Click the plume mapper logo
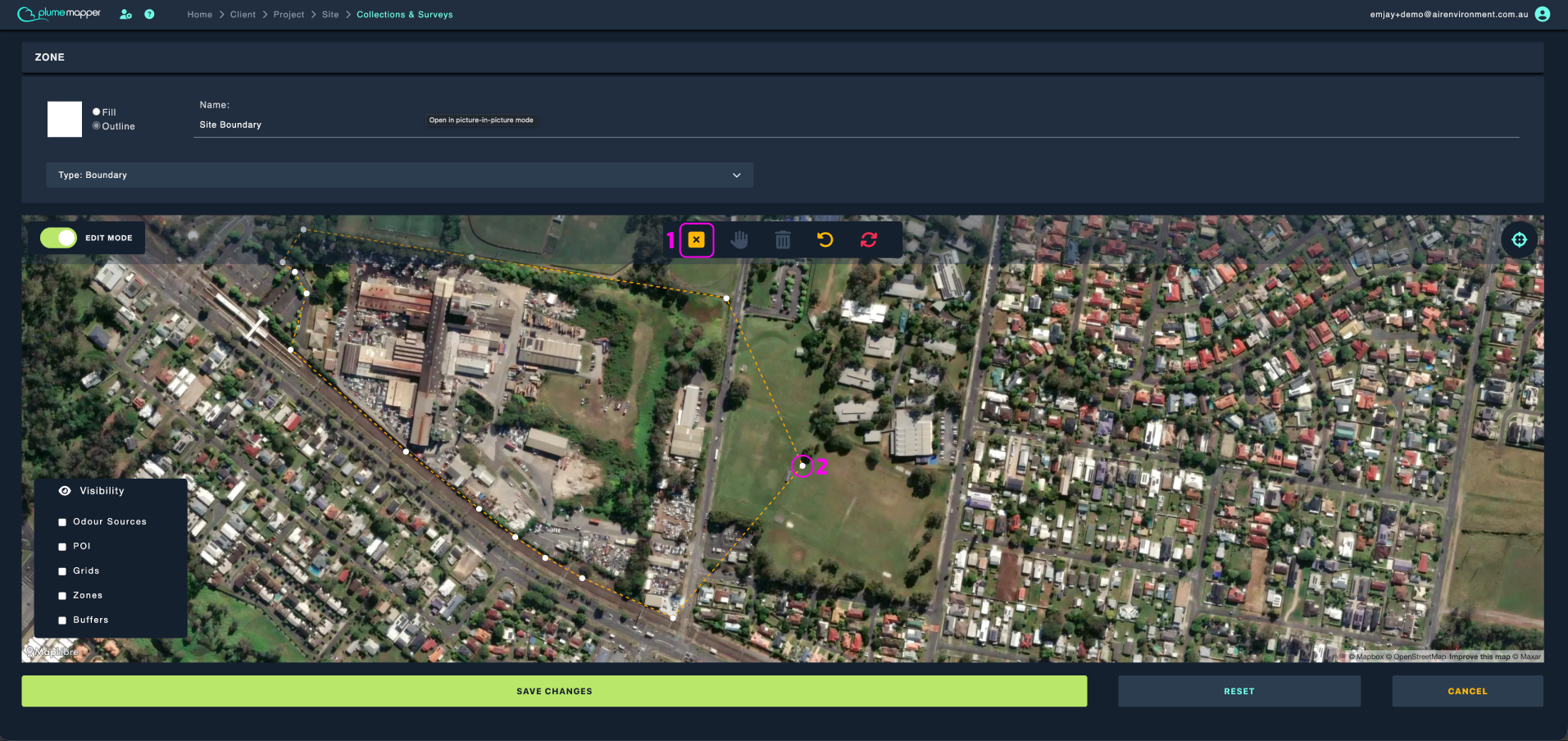 pyautogui.click(x=59, y=14)
